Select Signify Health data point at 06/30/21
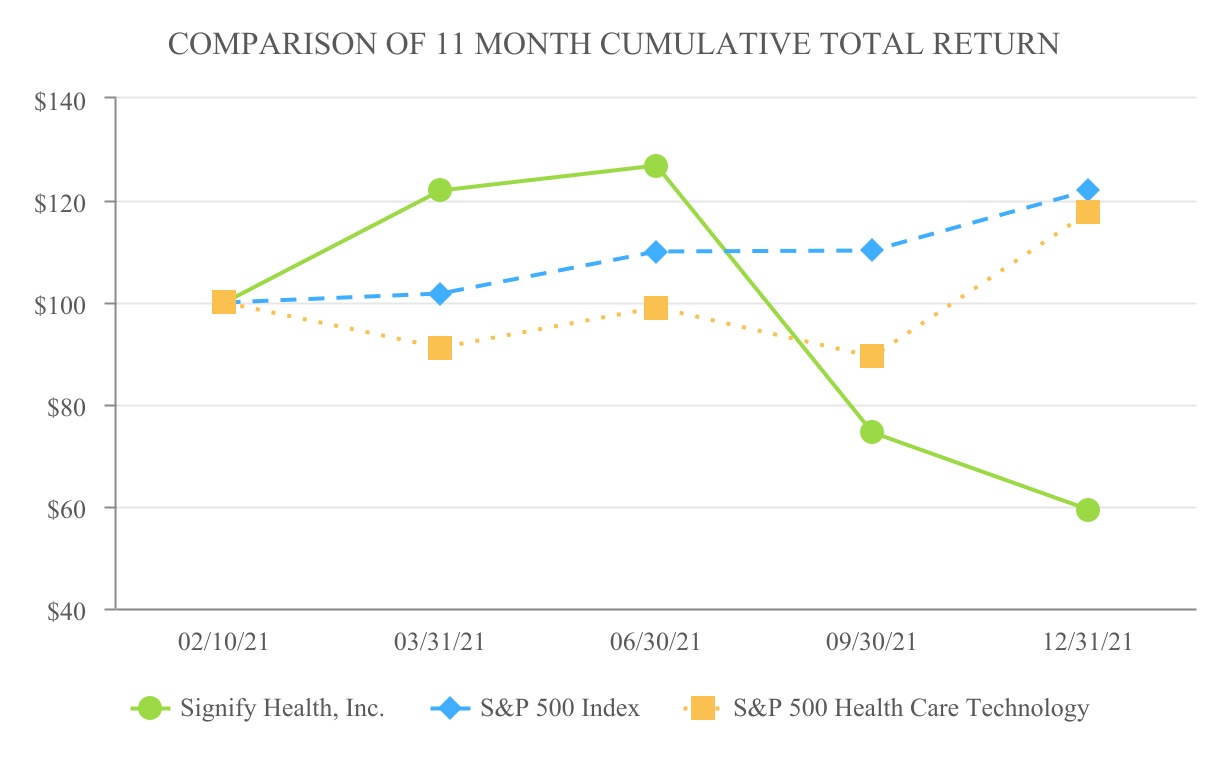This screenshot has height=760, width=1226. [x=656, y=166]
